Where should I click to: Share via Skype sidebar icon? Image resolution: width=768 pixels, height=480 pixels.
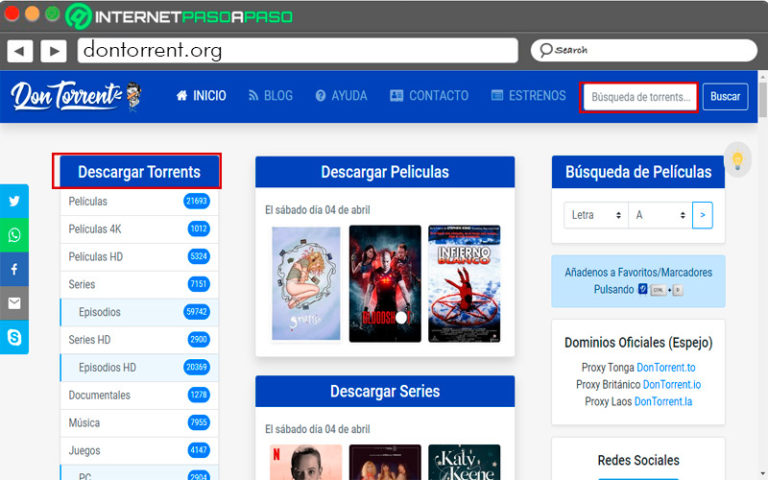[14, 337]
